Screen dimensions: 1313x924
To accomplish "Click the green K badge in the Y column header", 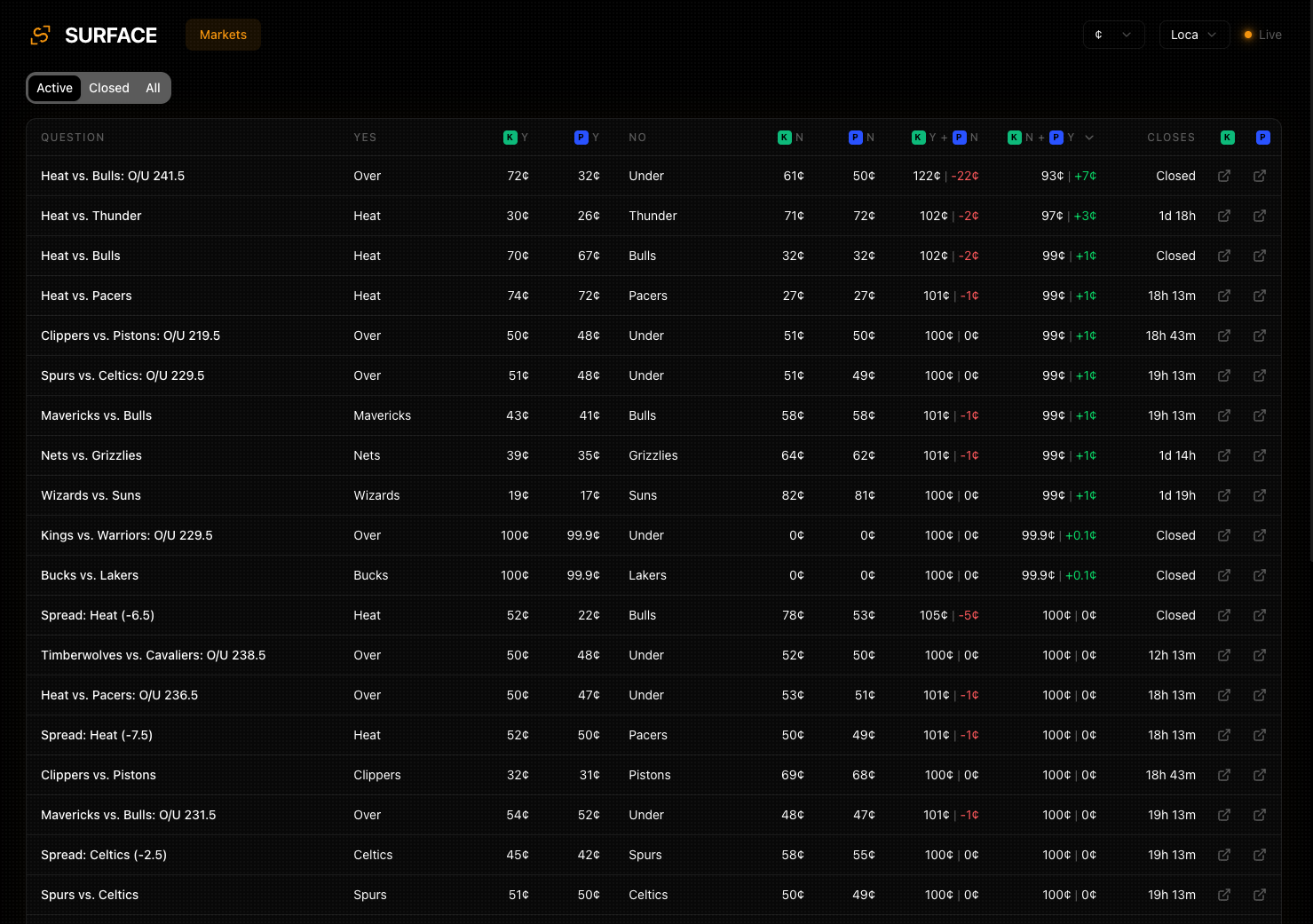I will (x=510, y=138).
